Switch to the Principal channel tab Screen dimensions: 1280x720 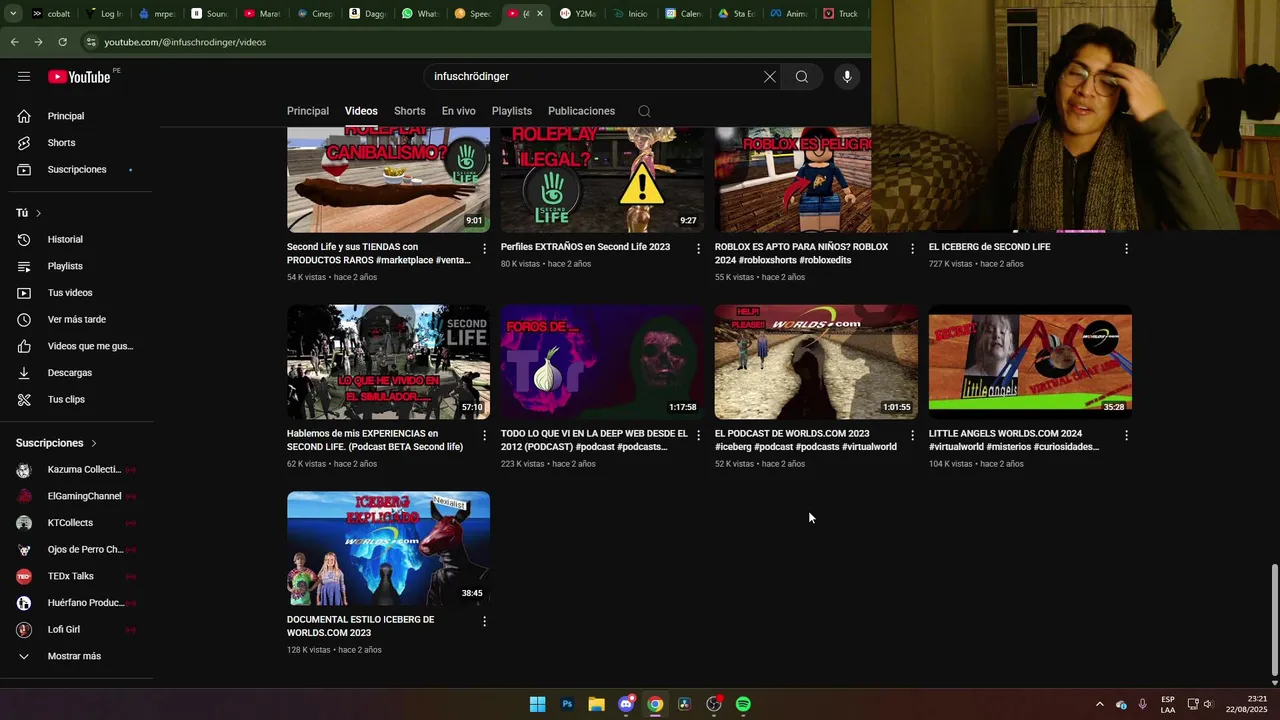click(x=308, y=111)
